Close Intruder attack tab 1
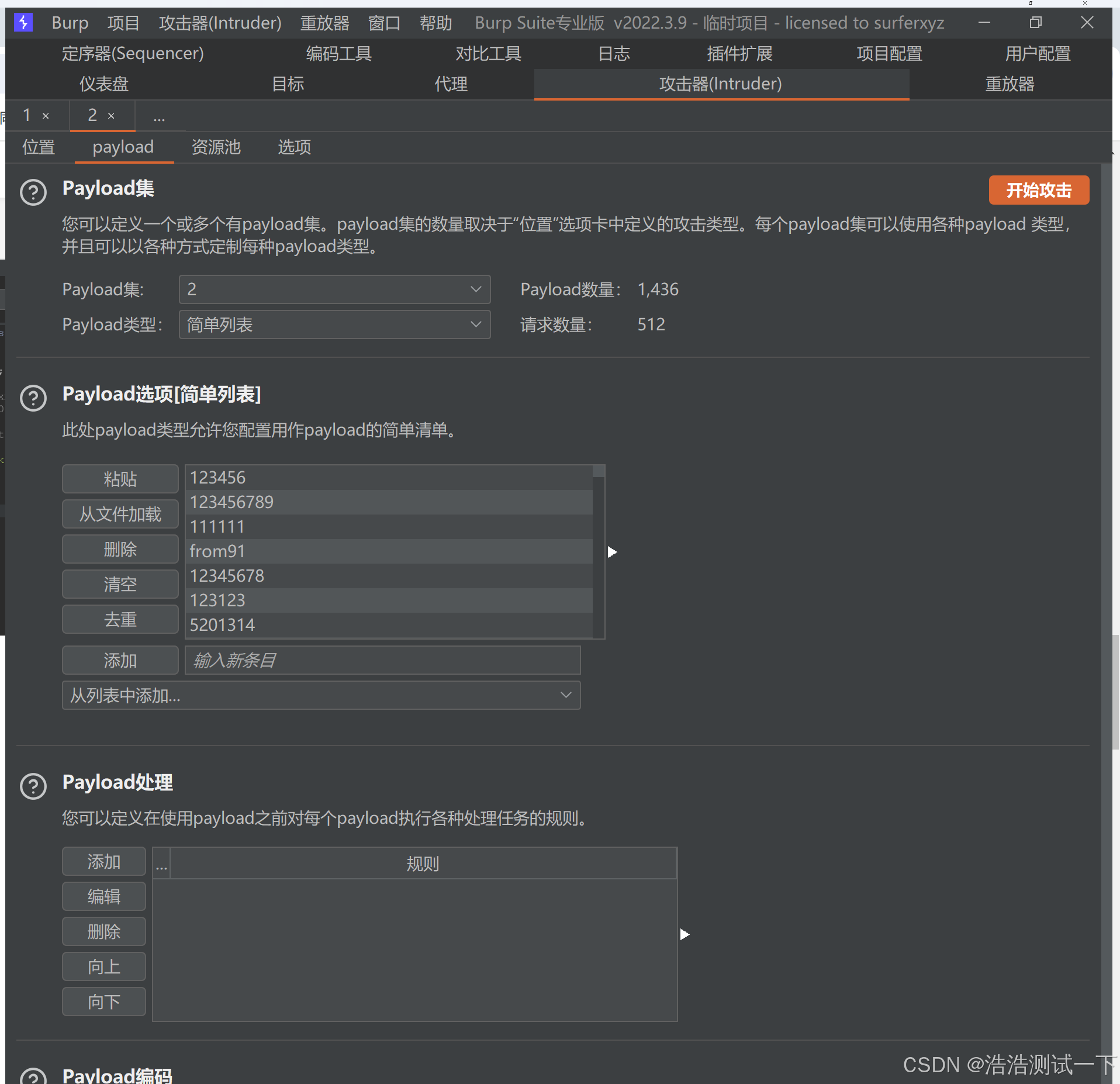 (46, 116)
